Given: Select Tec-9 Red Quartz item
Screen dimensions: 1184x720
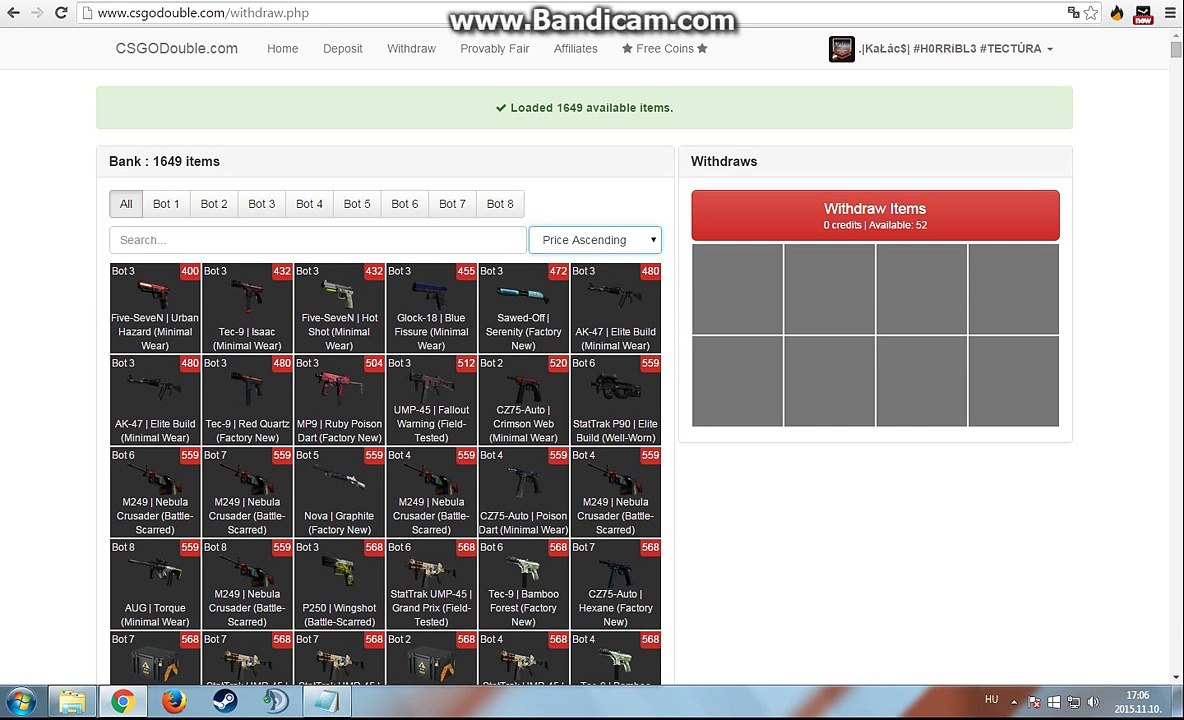Looking at the screenshot, I should (247, 400).
